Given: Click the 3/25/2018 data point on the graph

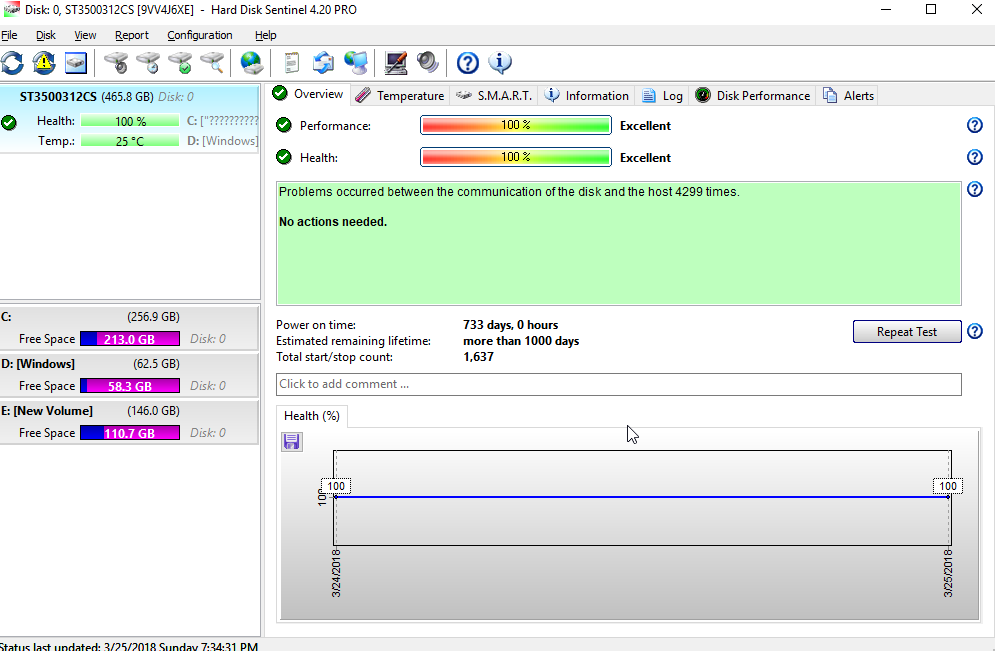Looking at the screenshot, I should pyautogui.click(x=949, y=497).
